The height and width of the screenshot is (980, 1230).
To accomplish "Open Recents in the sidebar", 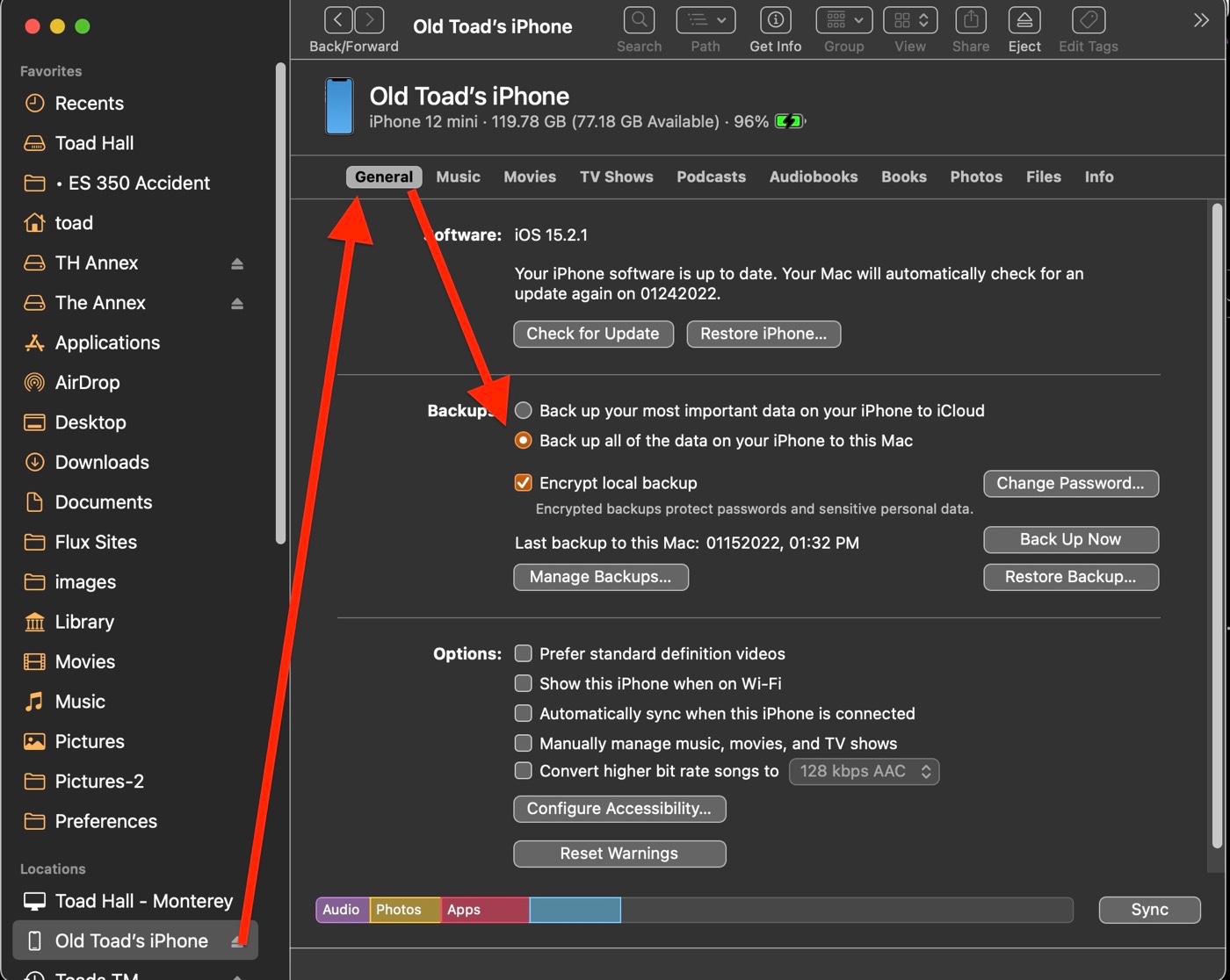I will point(89,104).
